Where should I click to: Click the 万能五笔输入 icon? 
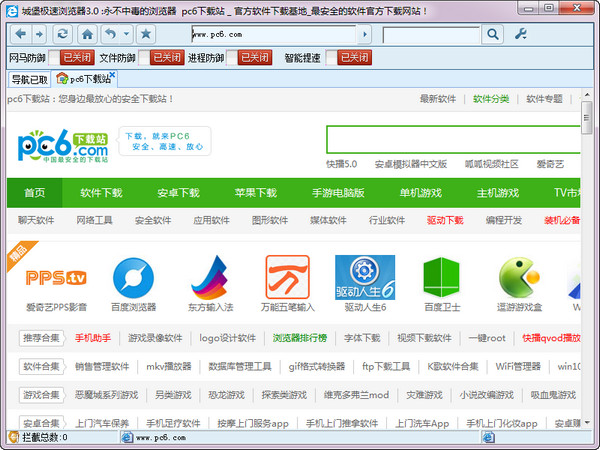coord(287,278)
